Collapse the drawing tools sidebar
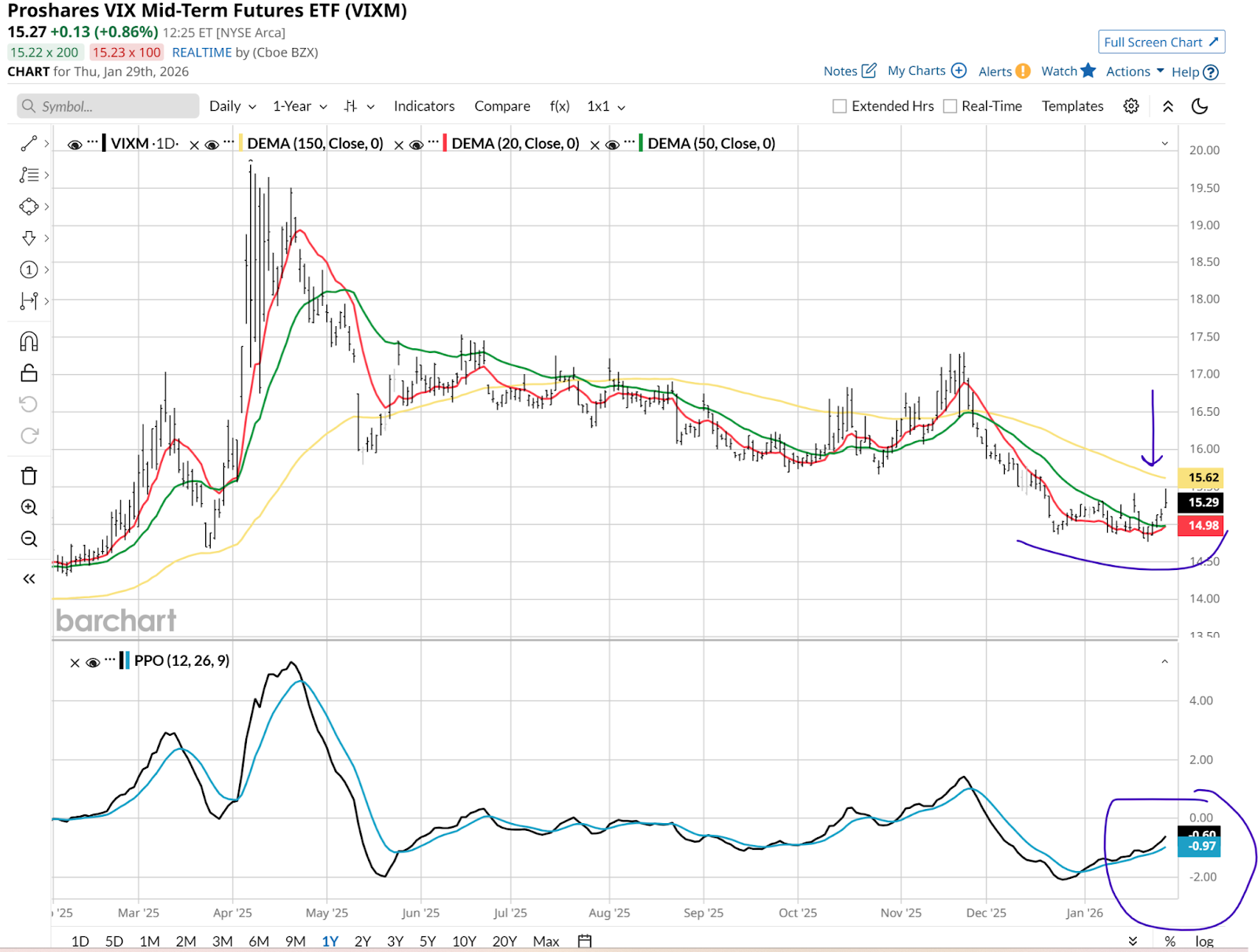Viewport: 1258px width, 952px height. [29, 579]
